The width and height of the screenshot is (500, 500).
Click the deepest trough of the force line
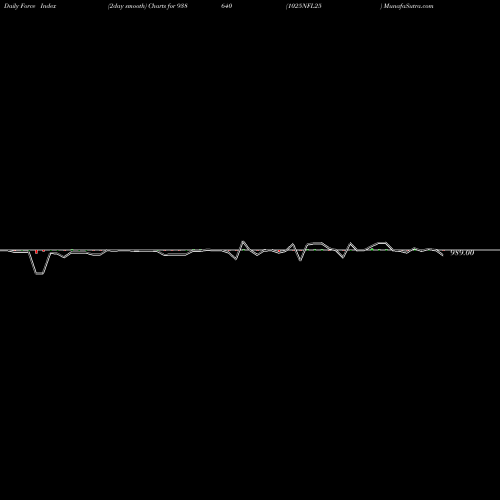pos(39,274)
